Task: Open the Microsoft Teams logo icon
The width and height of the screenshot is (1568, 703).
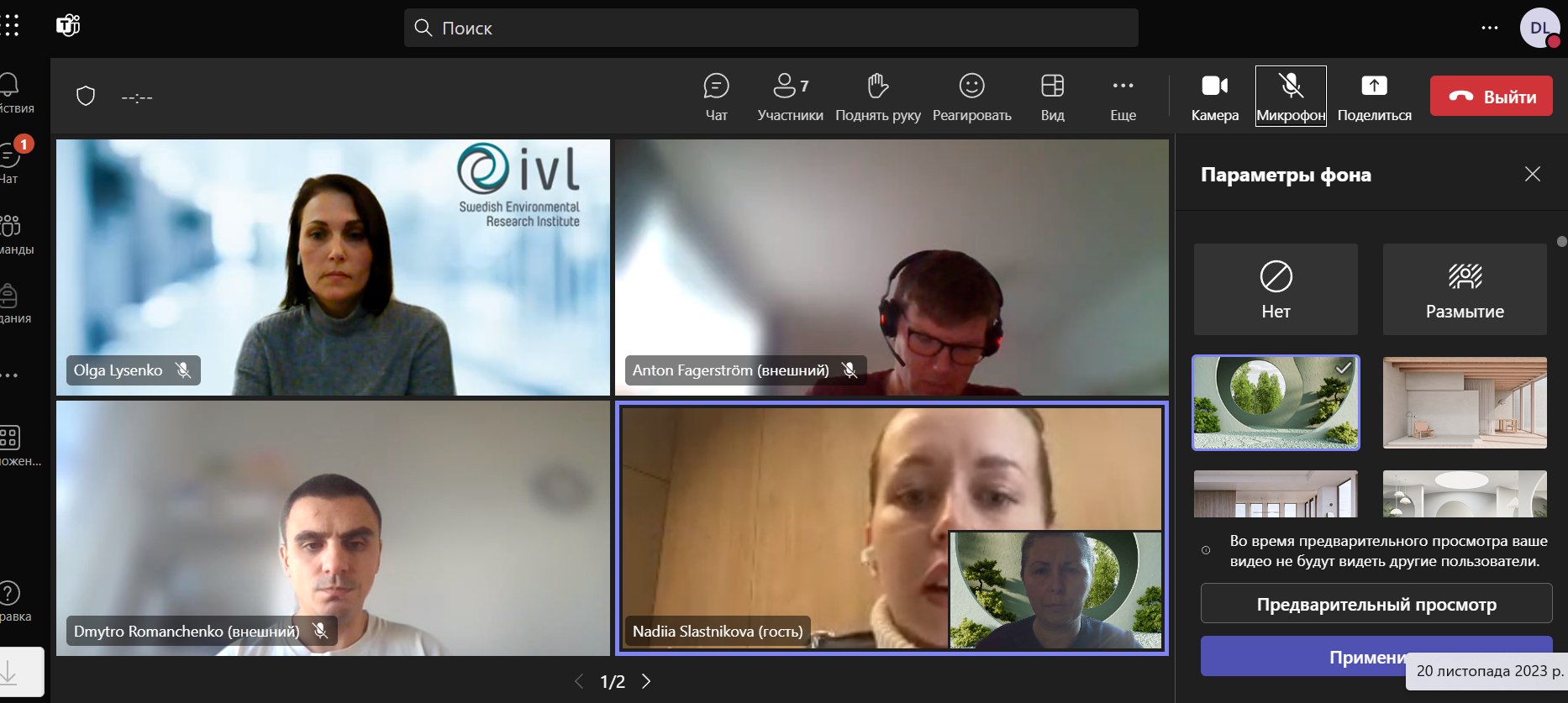Action: pos(68,26)
